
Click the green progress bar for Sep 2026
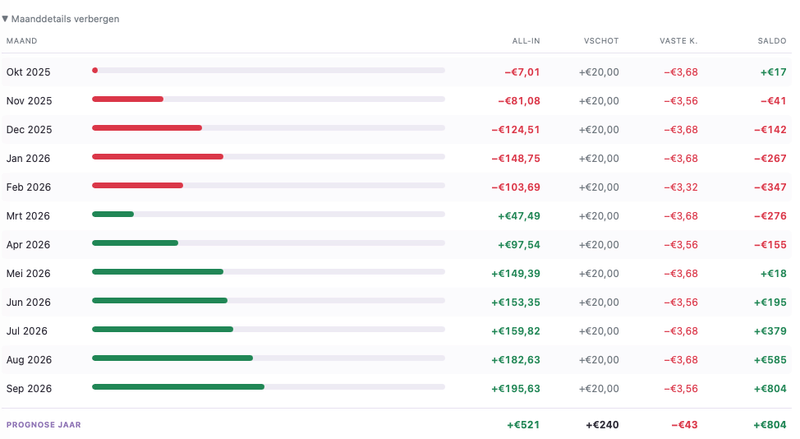[x=178, y=387]
